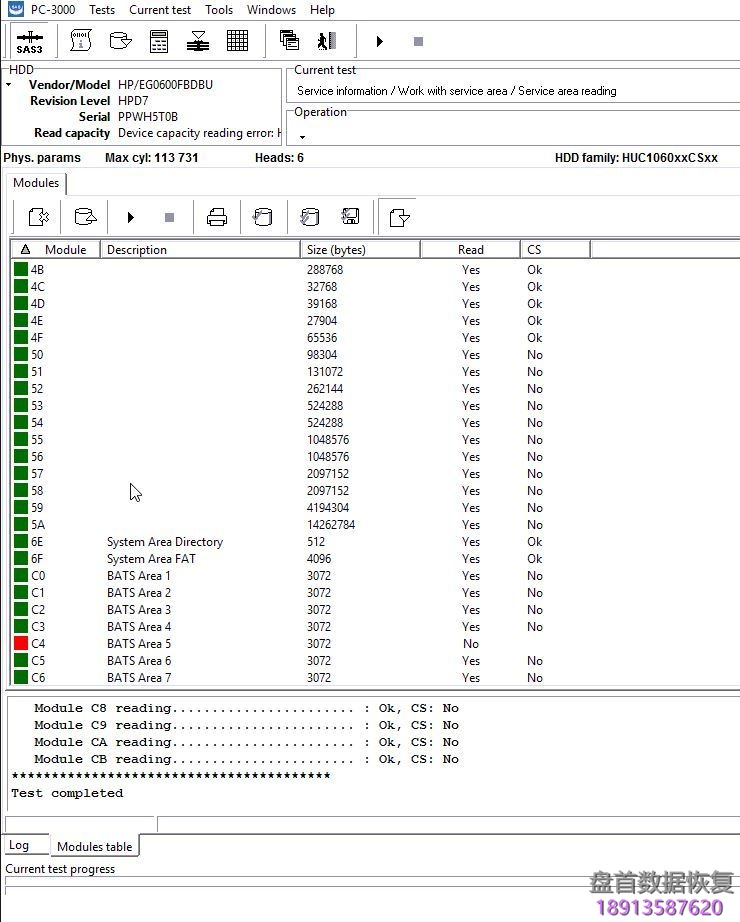The image size is (740, 922).
Task: Click the model text HP/EG0600FBDBU
Action: coord(165,85)
